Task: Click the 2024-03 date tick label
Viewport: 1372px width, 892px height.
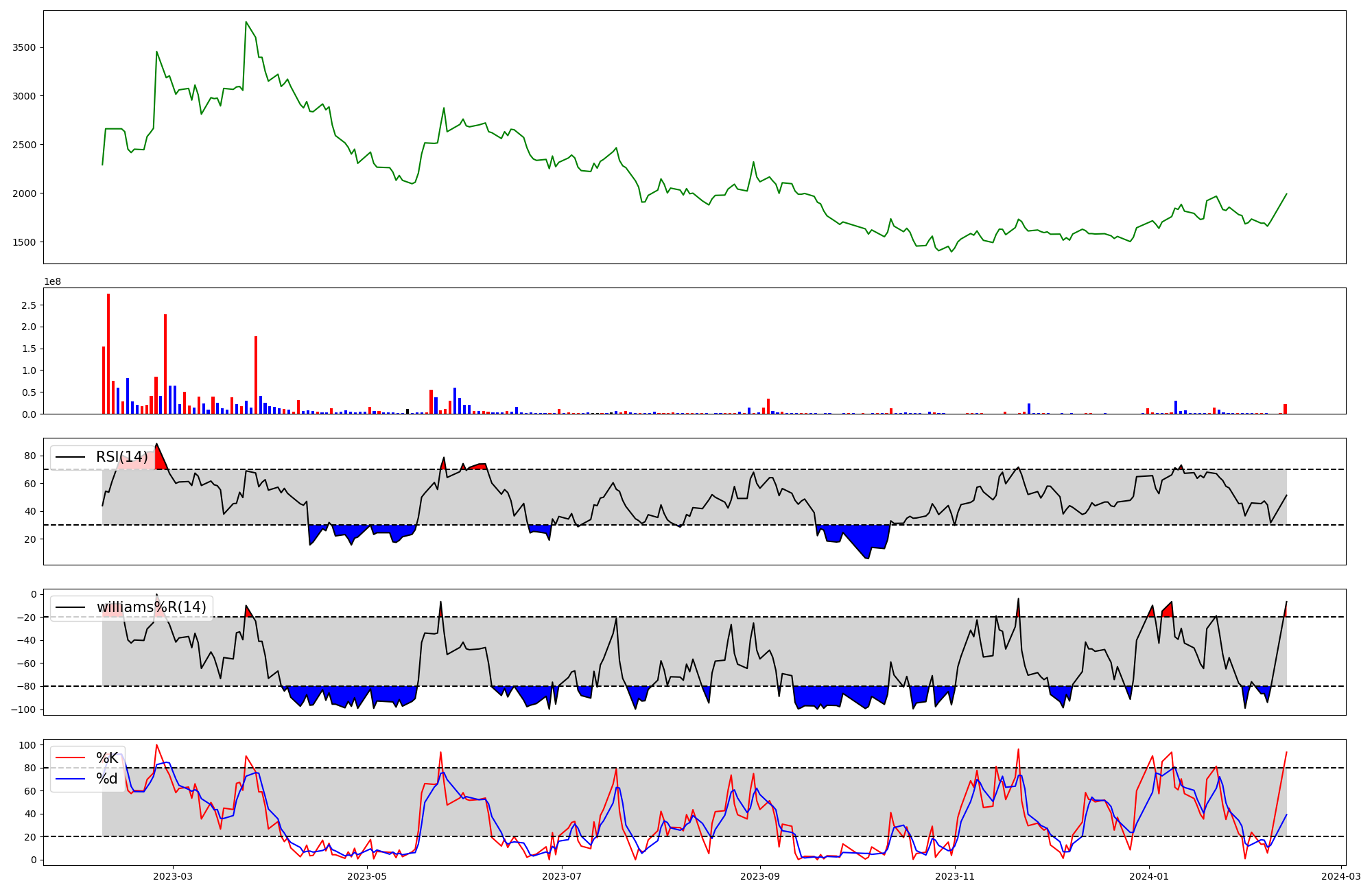Action: click(1340, 876)
